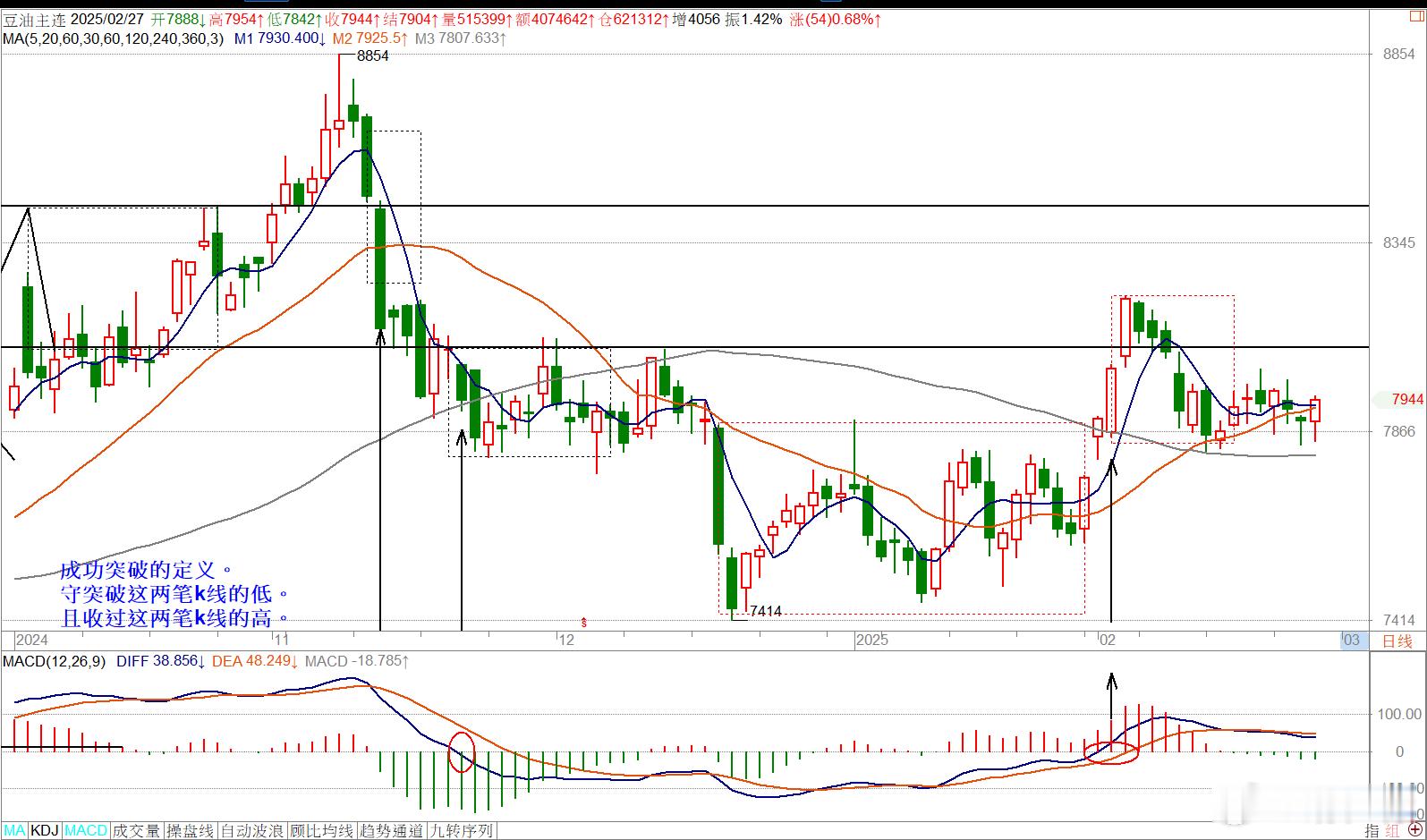1427x840 pixels.
Task: Click the 7414 low price label on chart
Action: click(x=766, y=611)
